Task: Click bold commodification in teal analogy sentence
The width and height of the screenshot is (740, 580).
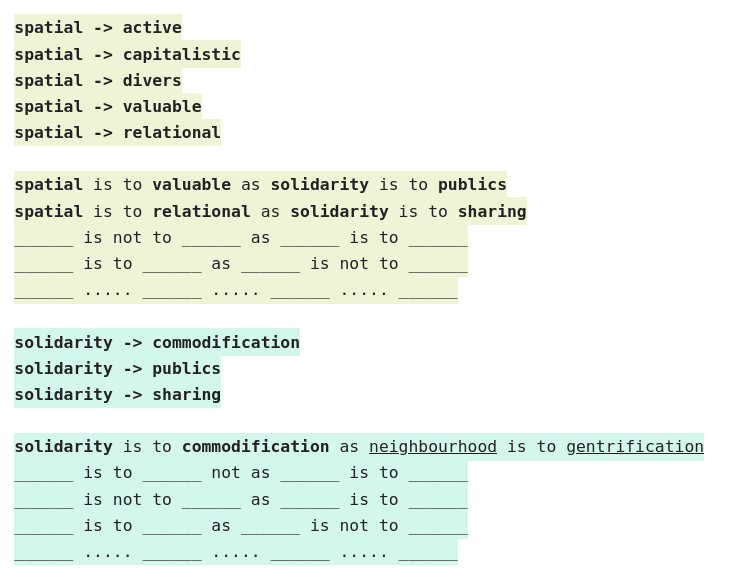Action: (255, 446)
